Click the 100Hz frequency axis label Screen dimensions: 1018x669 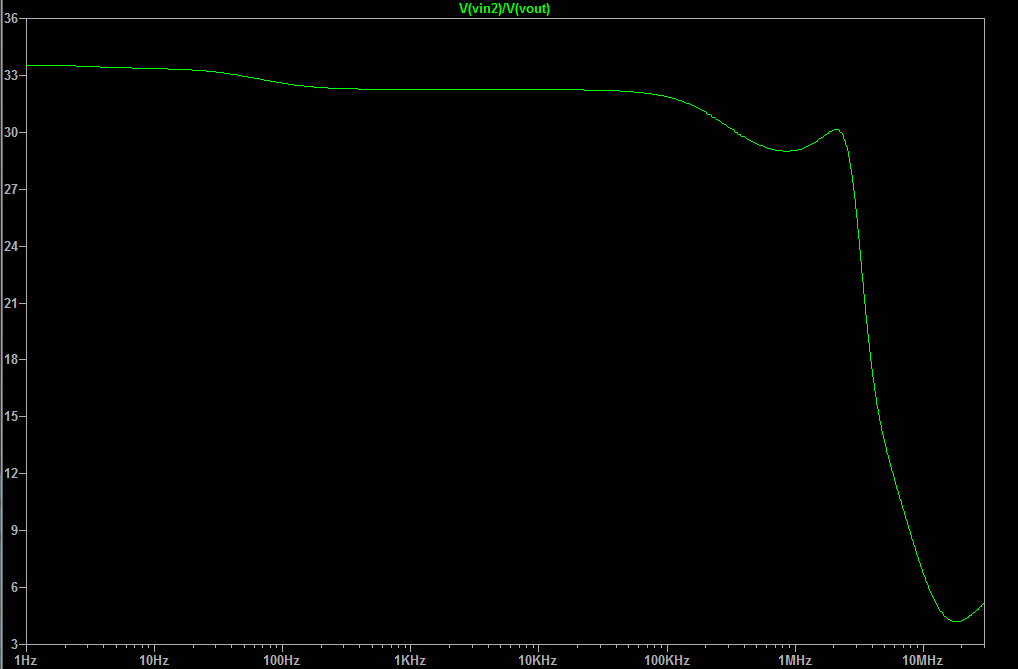coord(282,661)
